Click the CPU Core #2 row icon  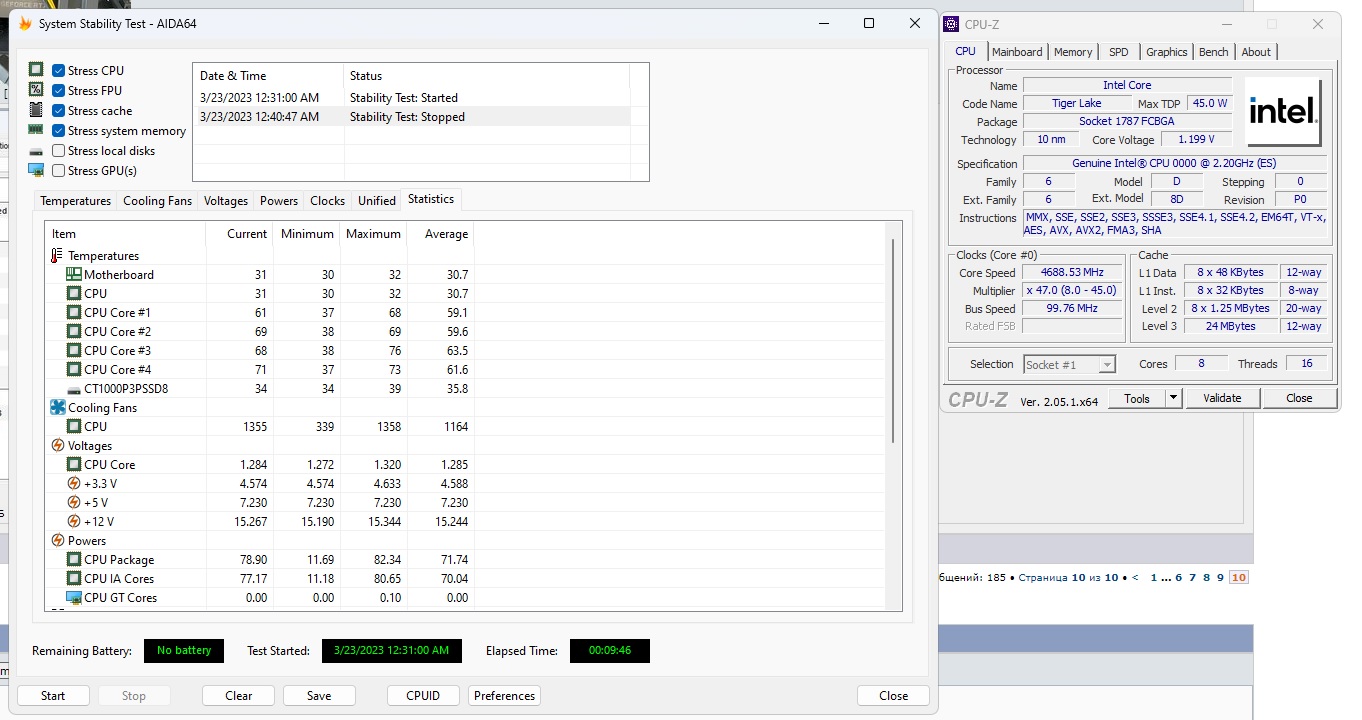[74, 331]
